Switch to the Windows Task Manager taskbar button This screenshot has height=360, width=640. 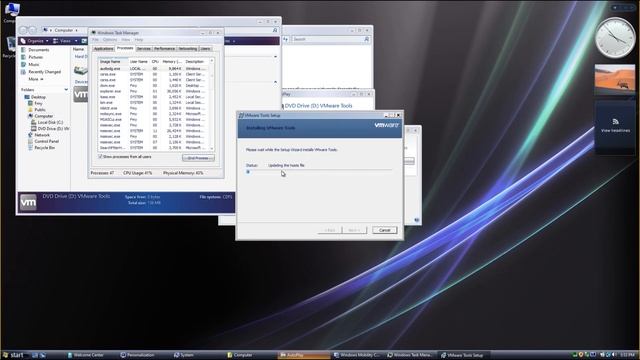[x=409, y=355]
